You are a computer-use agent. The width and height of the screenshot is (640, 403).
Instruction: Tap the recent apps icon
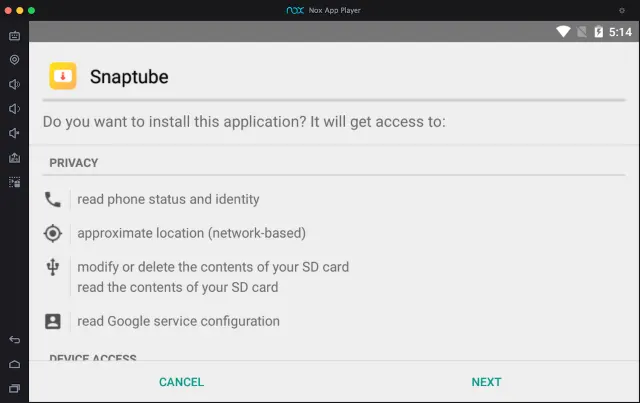[x=14, y=388]
